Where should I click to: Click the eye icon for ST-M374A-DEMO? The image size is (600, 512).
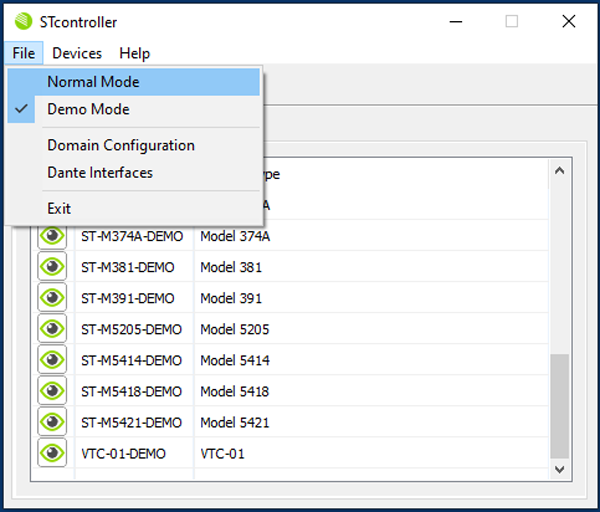coord(52,236)
